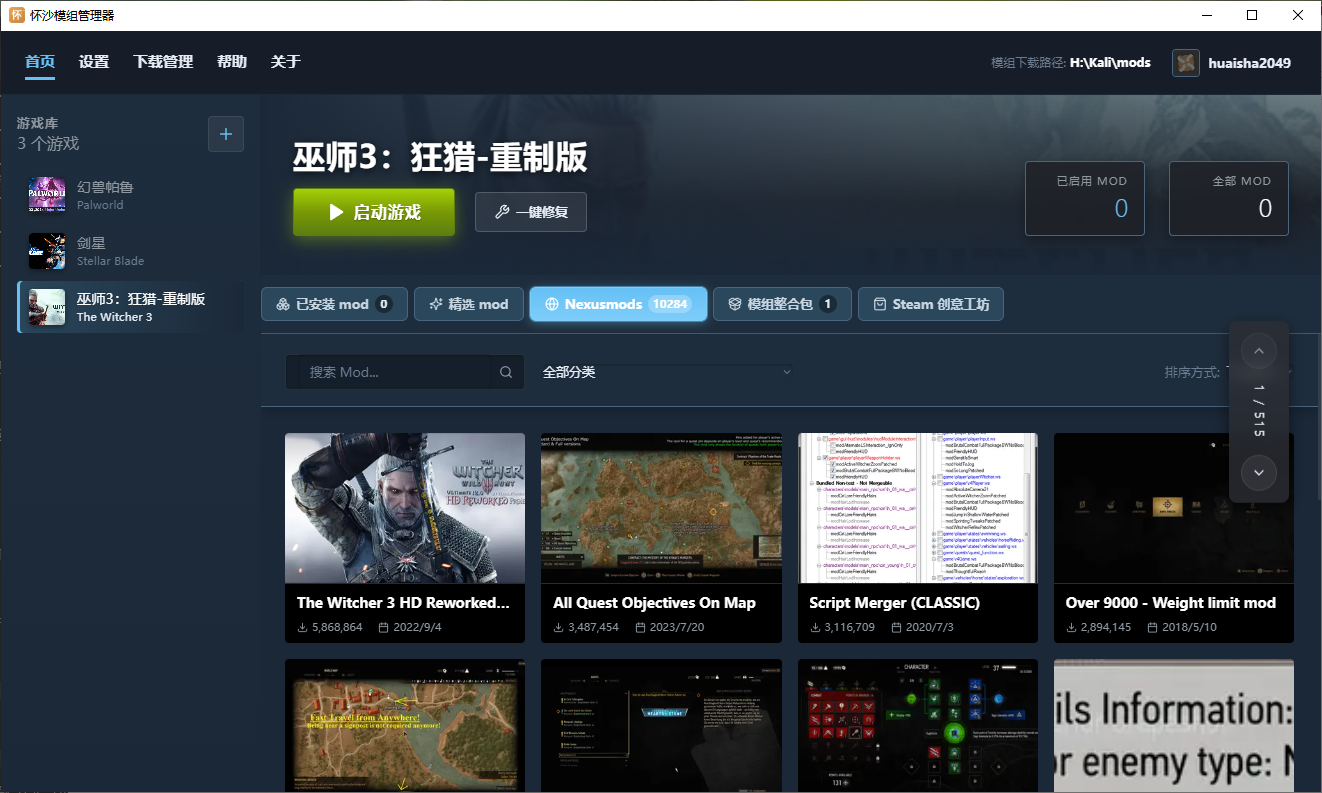Go to the previous page with the up arrow
Screen dimensions: 1322x793
pos(1259,351)
